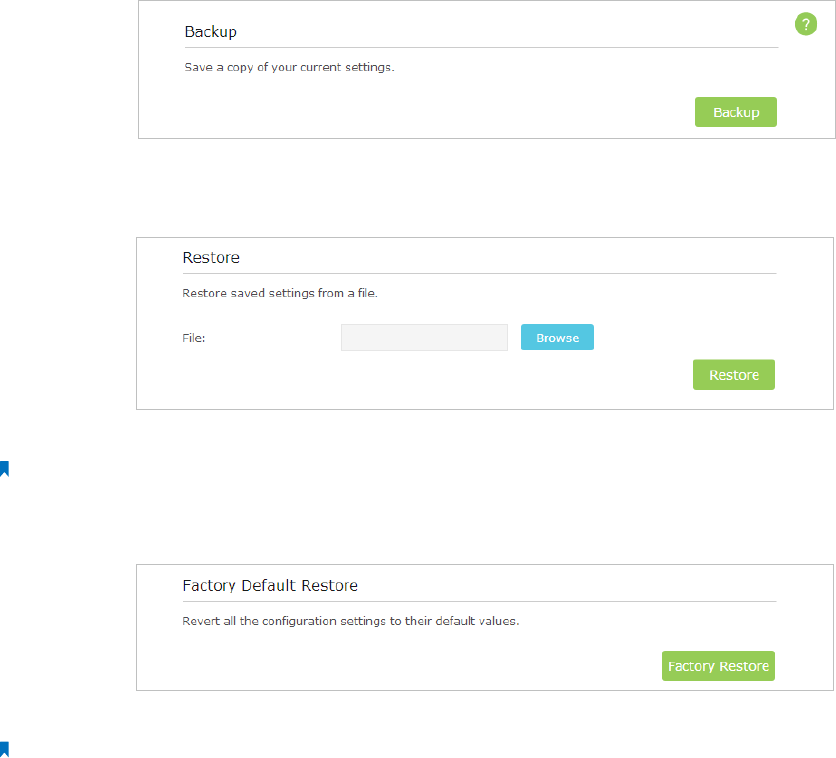Click the blue bookmark icon below Restore panel
836x758 pixels.
(4, 467)
